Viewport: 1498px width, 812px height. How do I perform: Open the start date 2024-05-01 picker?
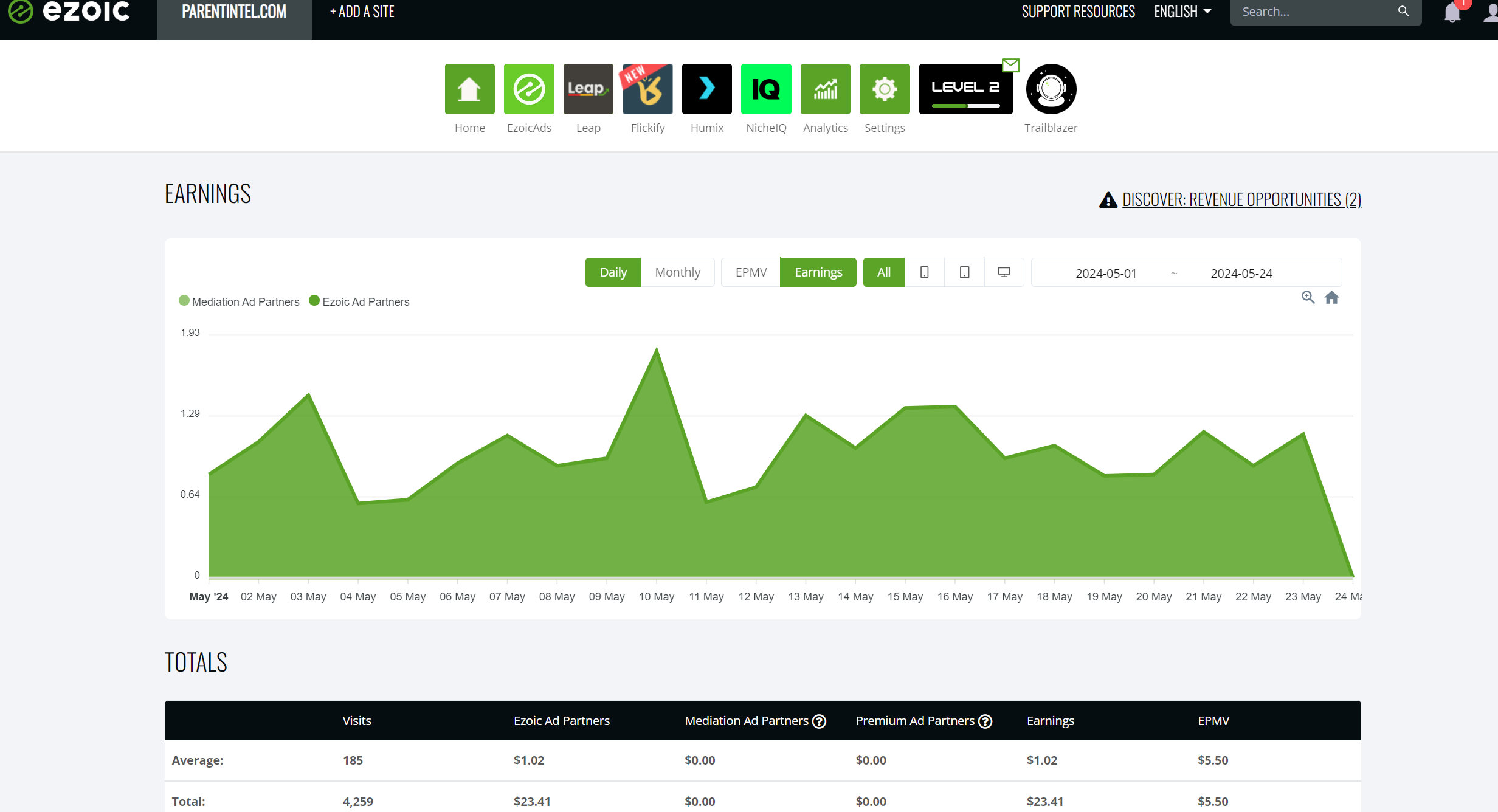point(1106,274)
